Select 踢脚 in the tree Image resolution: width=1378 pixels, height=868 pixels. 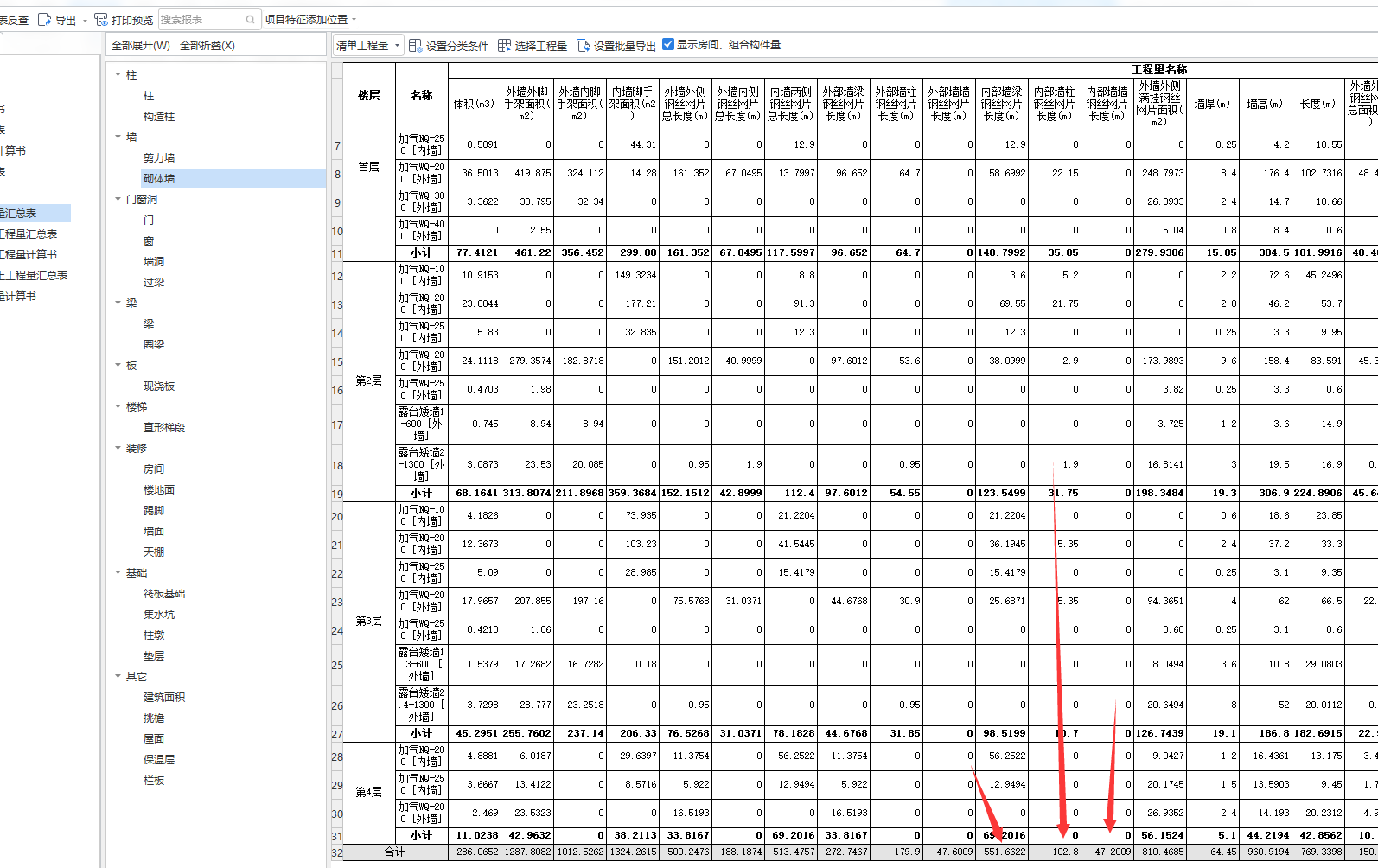(154, 510)
